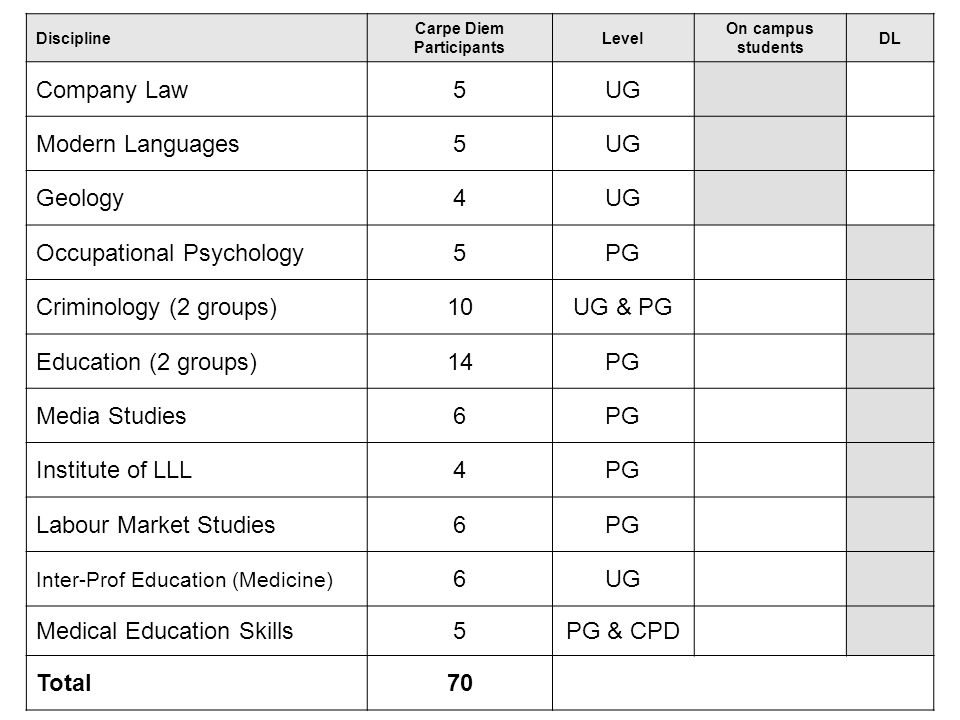Click the Total participants value 70
Viewport: 960px width, 720px height.
459,683
